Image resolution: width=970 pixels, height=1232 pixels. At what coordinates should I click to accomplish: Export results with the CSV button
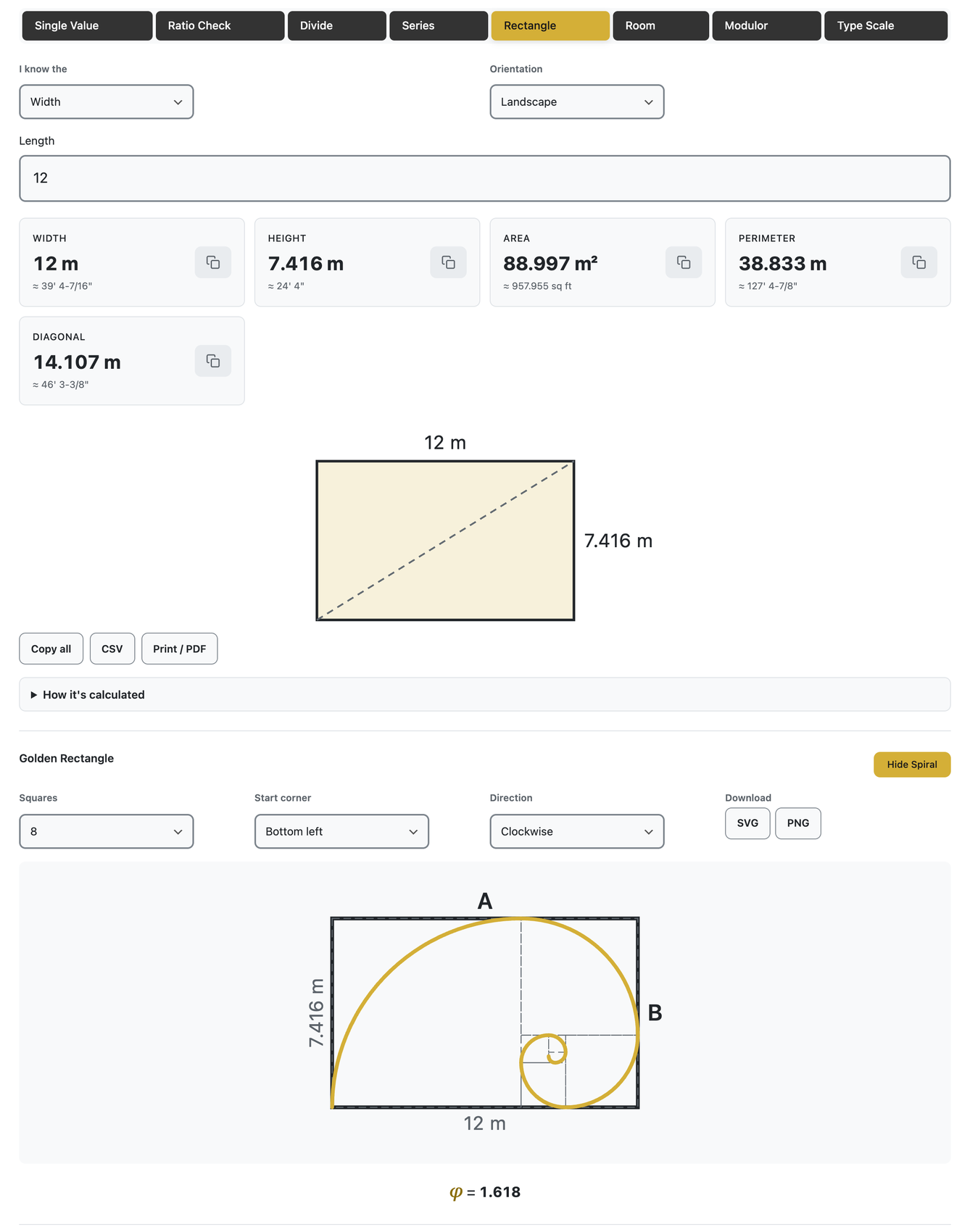click(x=112, y=649)
